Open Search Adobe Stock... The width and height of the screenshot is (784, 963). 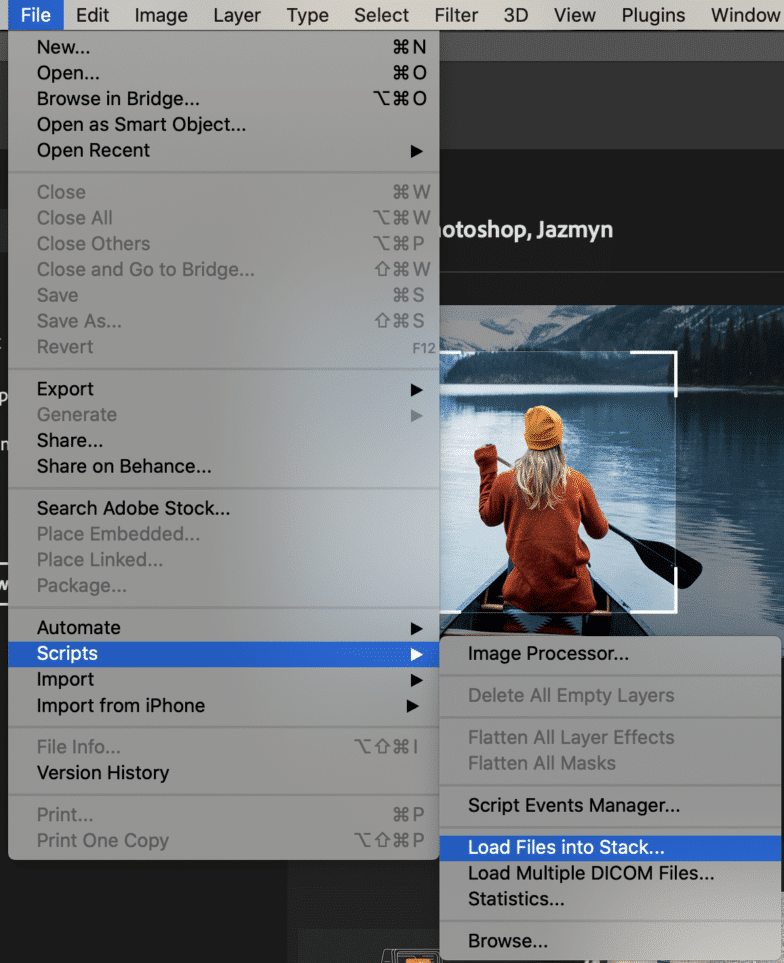pos(133,508)
